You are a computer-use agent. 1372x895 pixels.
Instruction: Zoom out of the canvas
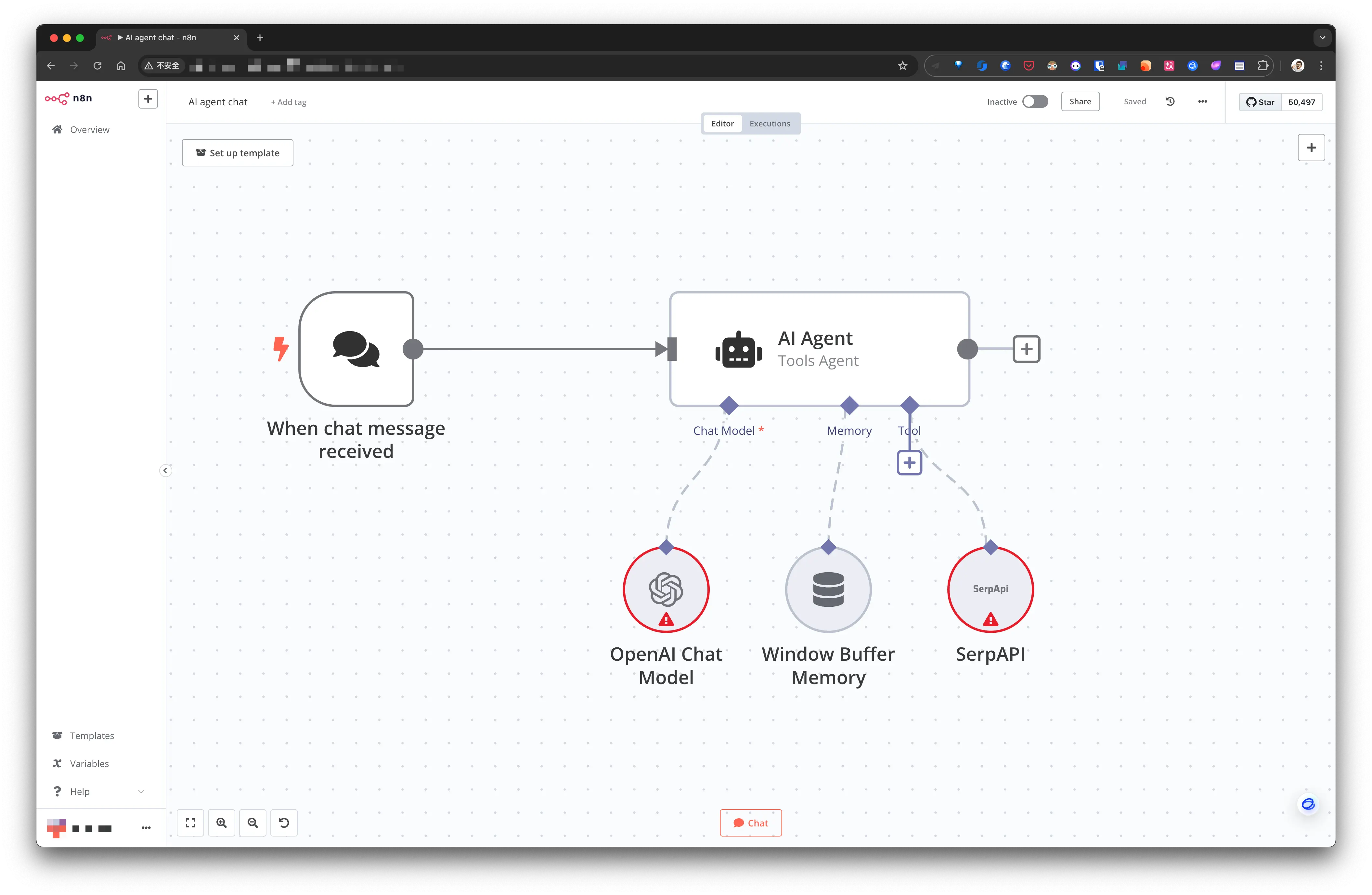tap(252, 823)
